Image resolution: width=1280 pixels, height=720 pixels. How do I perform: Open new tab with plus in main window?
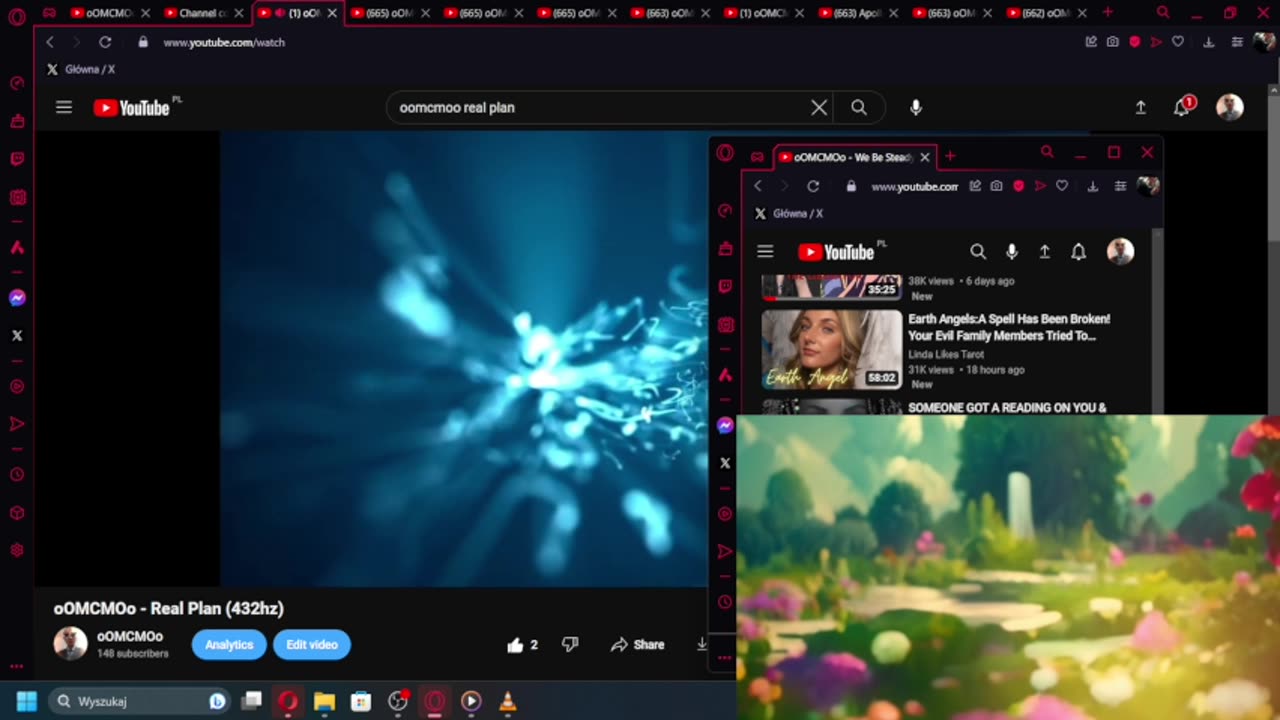click(x=1107, y=13)
